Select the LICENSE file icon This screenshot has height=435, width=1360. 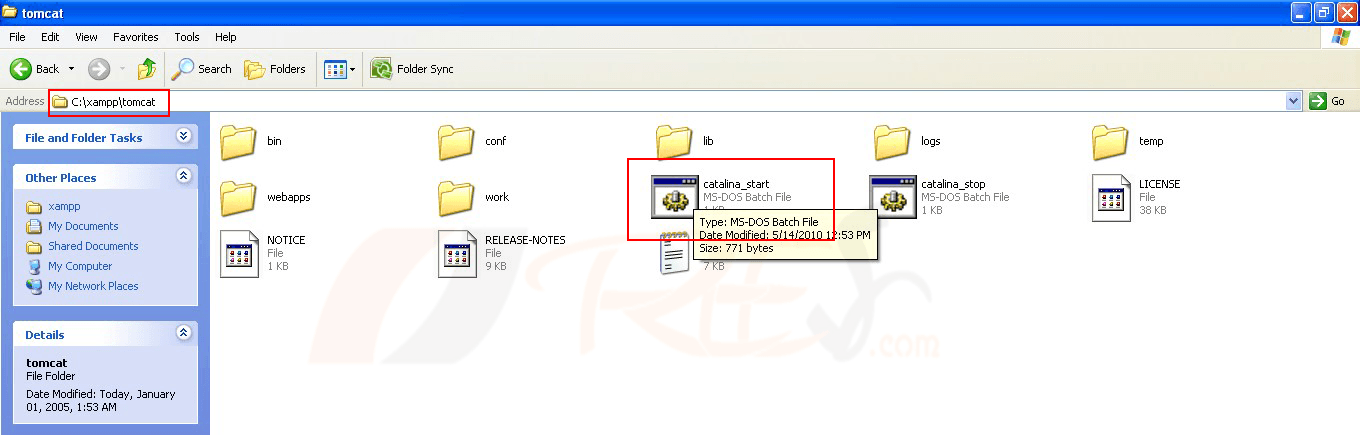point(1111,197)
